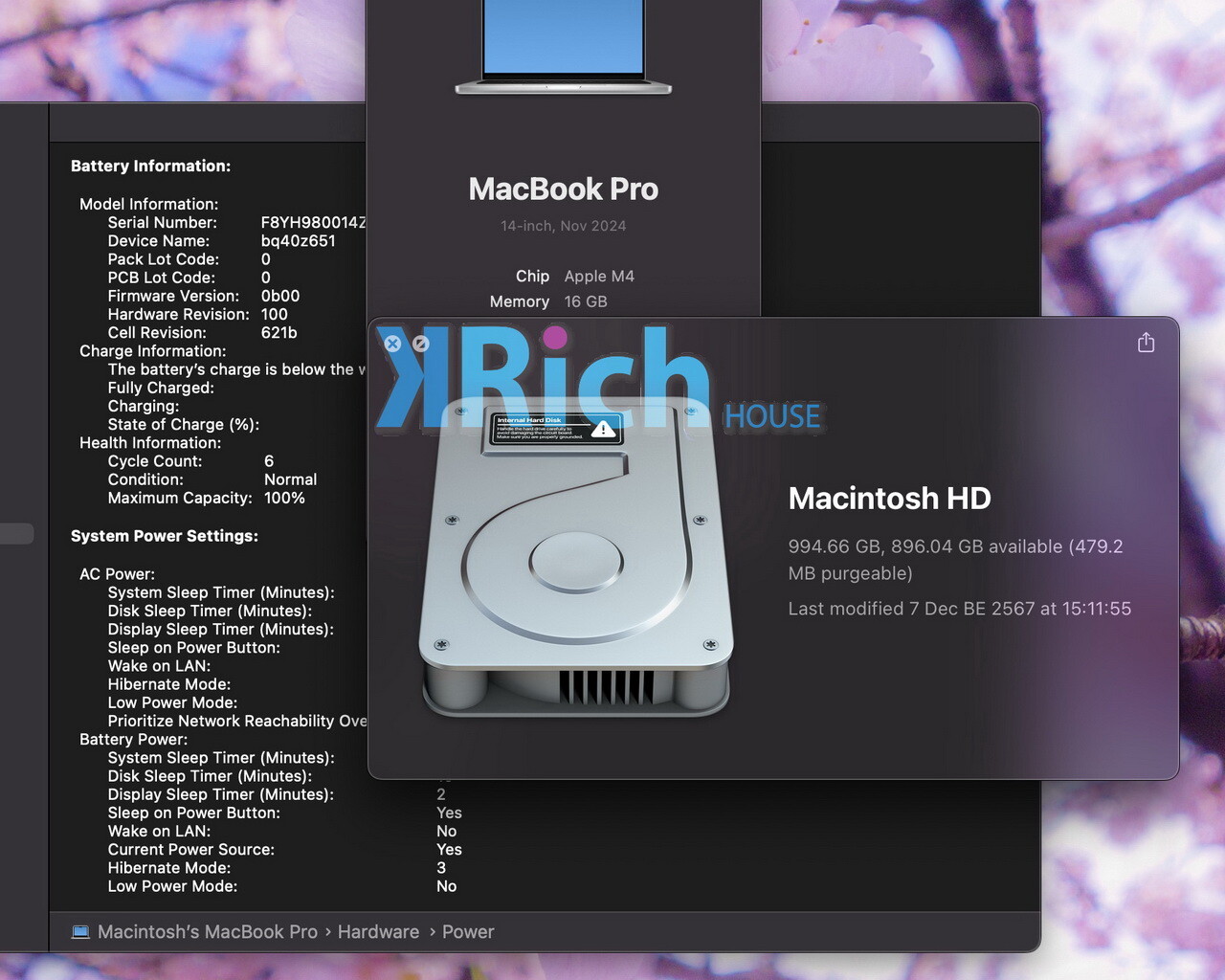Viewport: 1225px width, 980px height.
Task: Click the "Fully Charged:" label
Action: click(x=161, y=388)
